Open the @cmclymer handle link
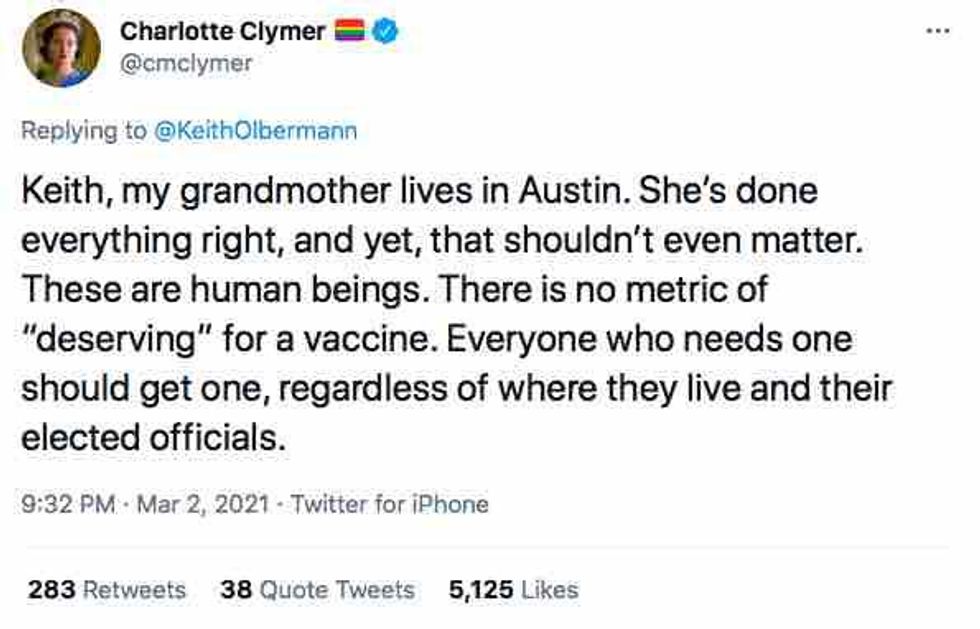 [x=186, y=62]
